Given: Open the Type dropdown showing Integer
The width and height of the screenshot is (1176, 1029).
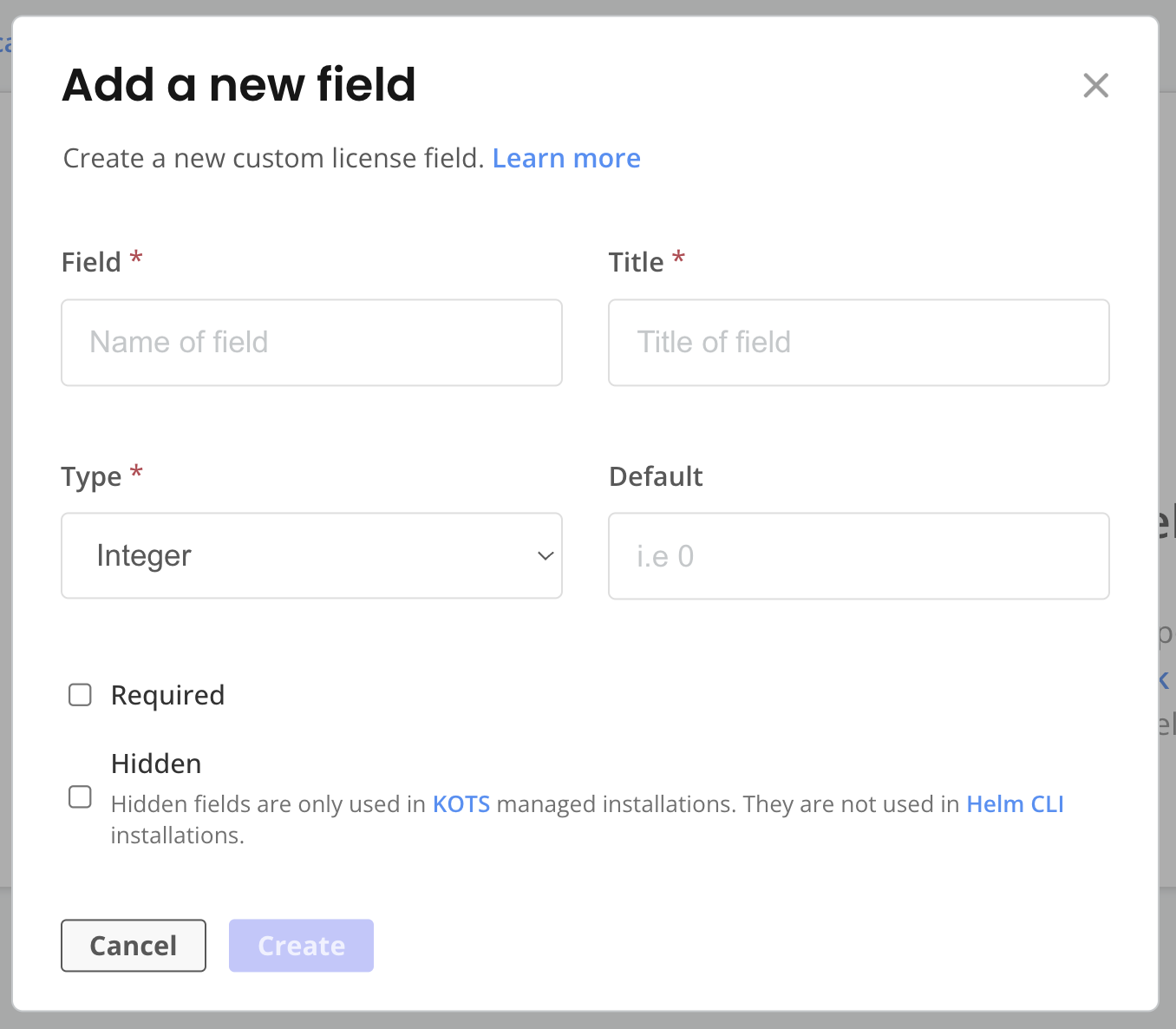Looking at the screenshot, I should pyautogui.click(x=311, y=556).
